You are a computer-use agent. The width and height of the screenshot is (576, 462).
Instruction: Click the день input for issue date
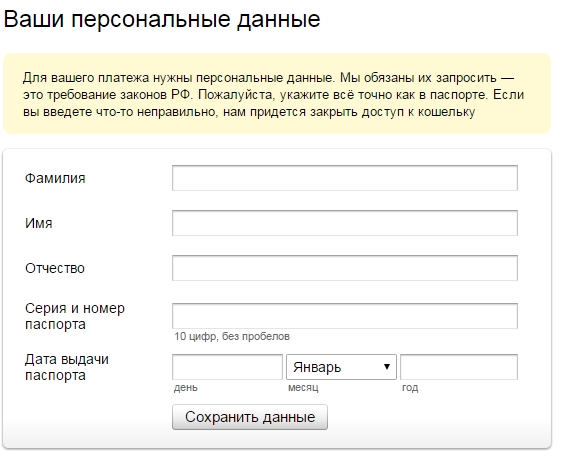click(x=227, y=367)
